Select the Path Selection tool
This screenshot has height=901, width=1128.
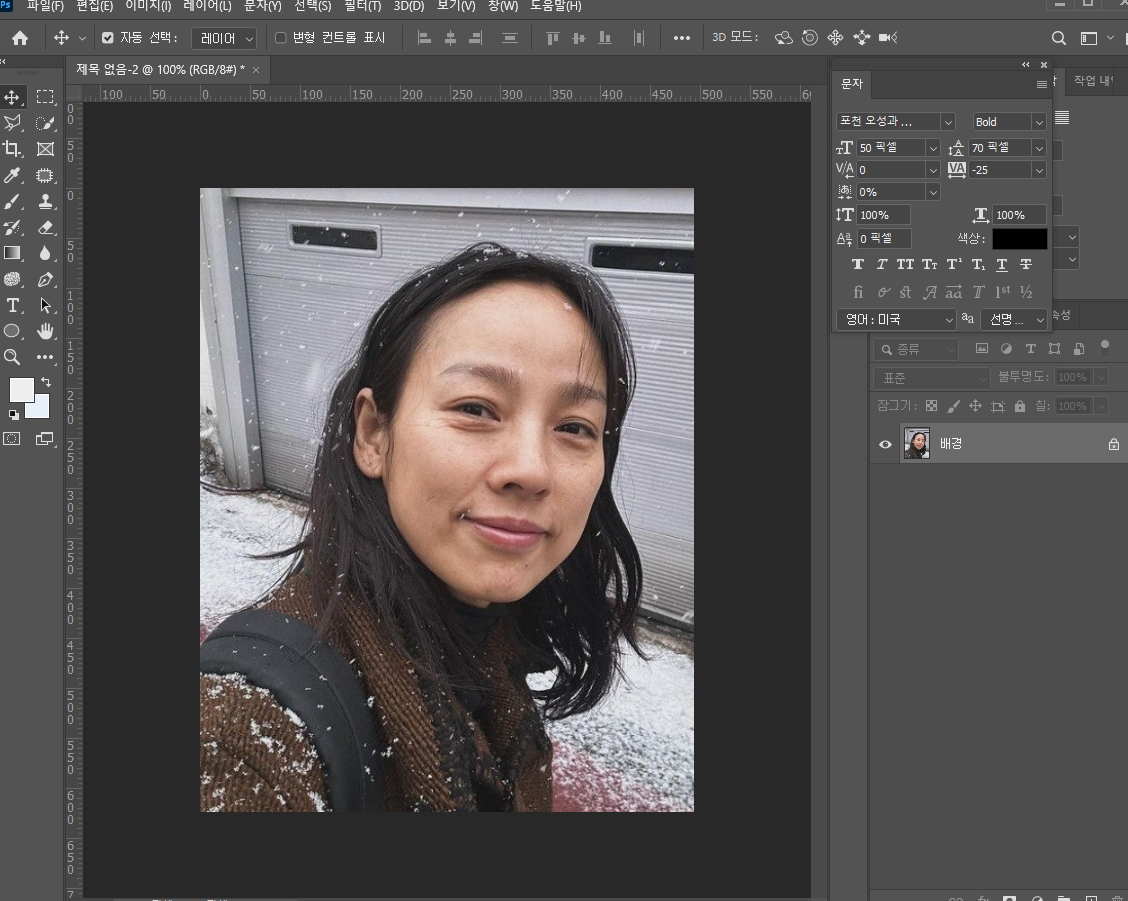click(x=45, y=305)
